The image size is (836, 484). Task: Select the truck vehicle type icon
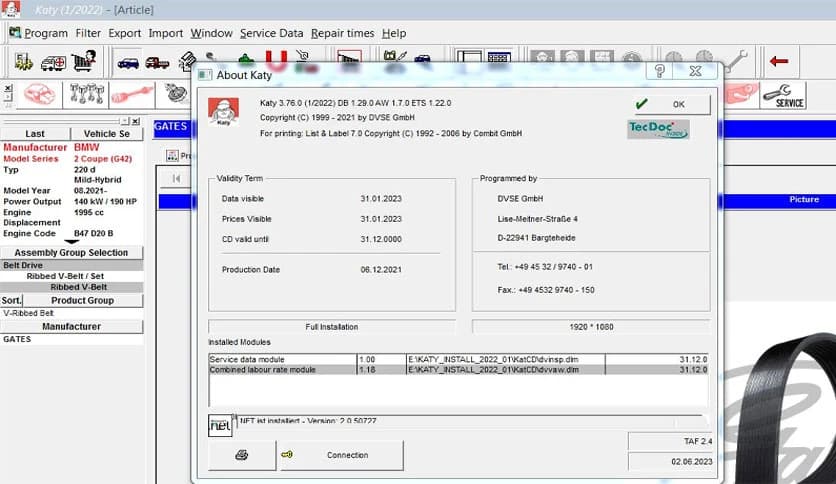click(x=157, y=62)
